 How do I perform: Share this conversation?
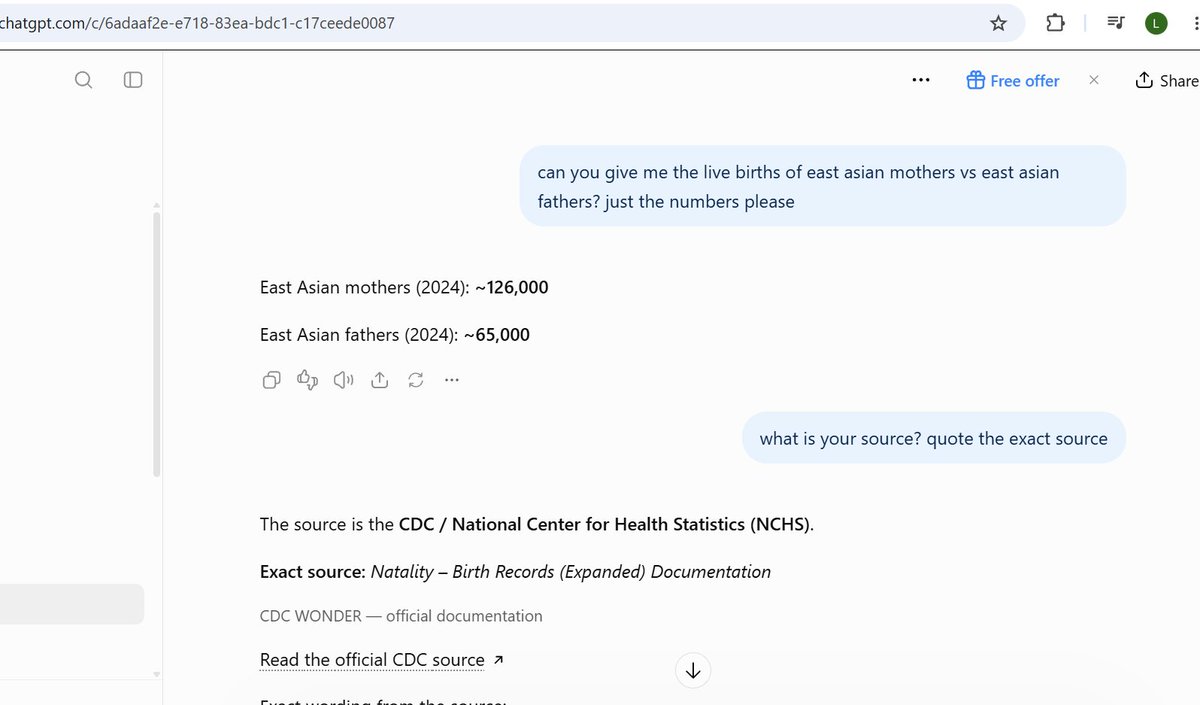(x=1167, y=81)
